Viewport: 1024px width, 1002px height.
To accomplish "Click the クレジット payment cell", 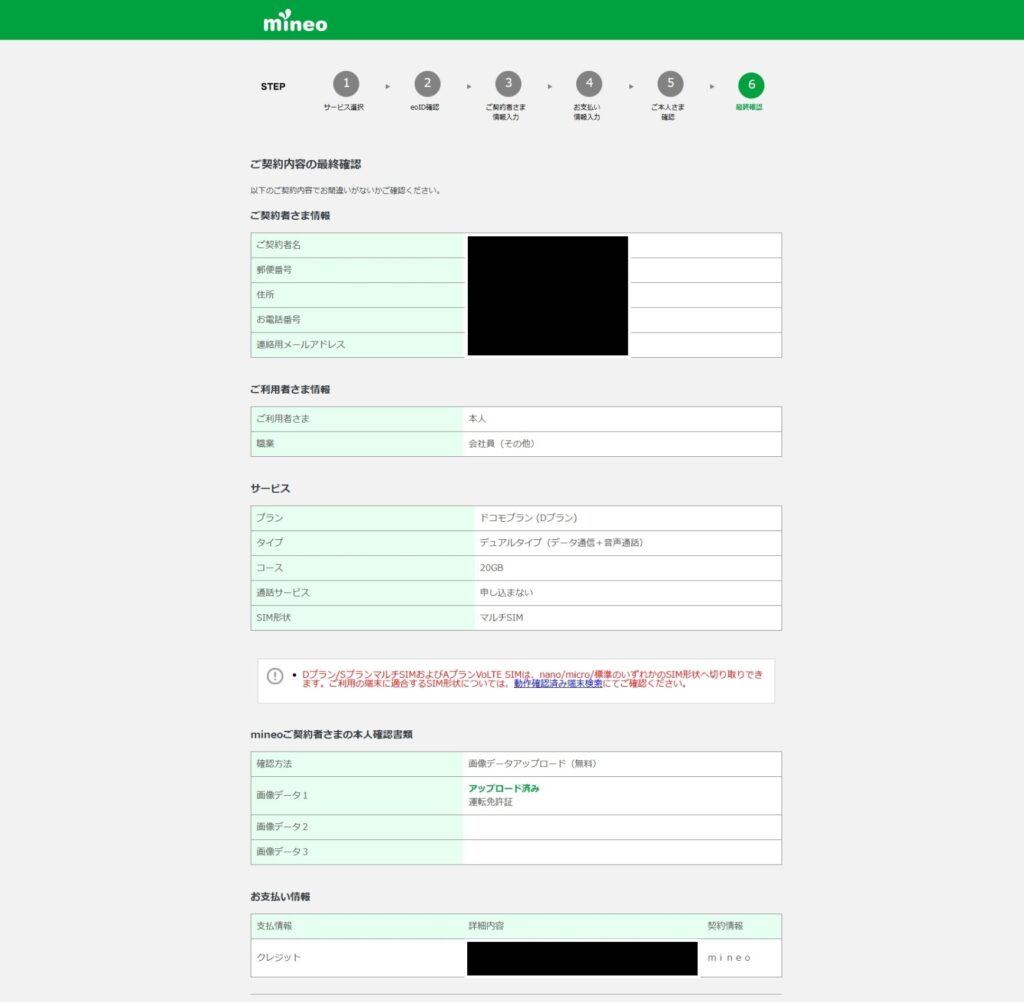I will (279, 958).
